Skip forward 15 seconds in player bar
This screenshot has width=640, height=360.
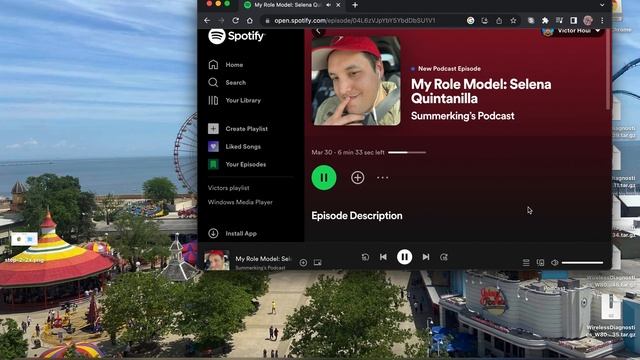click(444, 257)
